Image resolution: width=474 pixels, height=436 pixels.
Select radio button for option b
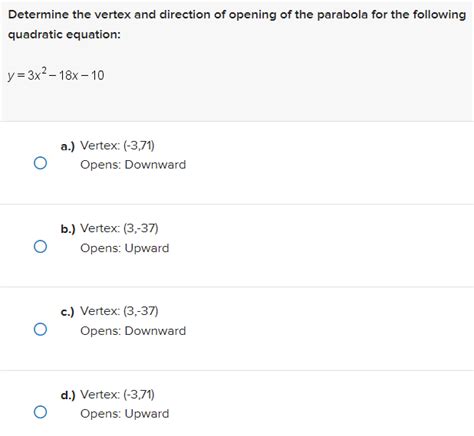coord(40,247)
